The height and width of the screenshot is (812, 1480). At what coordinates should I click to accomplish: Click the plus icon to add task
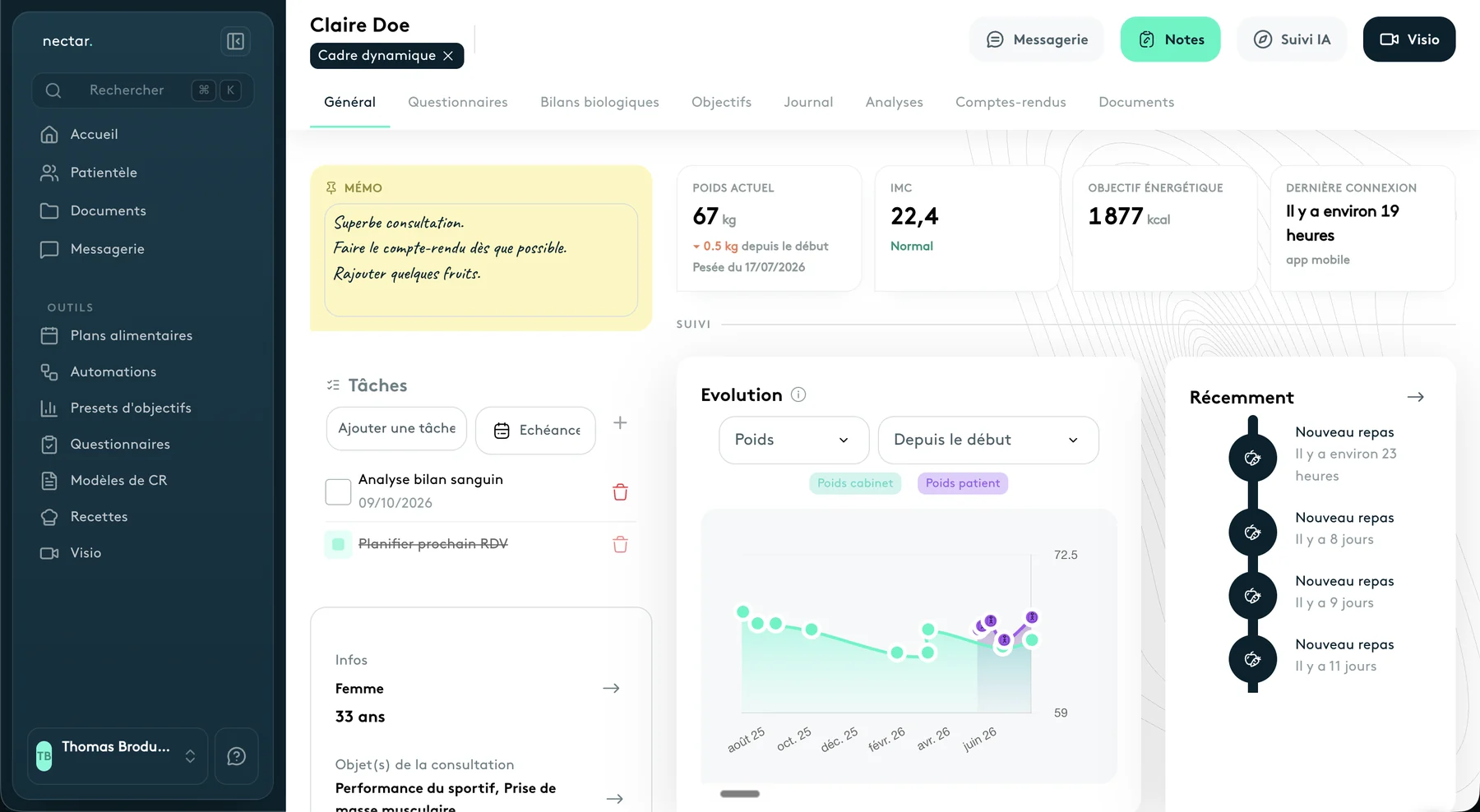621,422
